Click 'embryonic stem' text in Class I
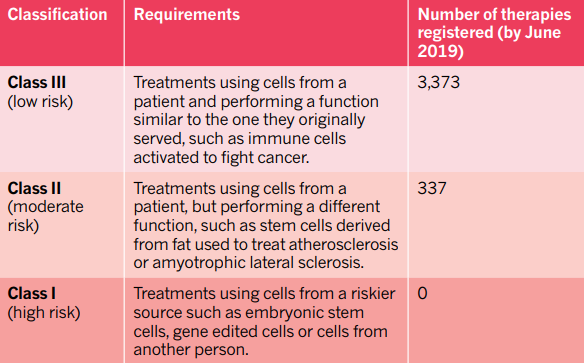The image size is (584, 363). pos(304,313)
